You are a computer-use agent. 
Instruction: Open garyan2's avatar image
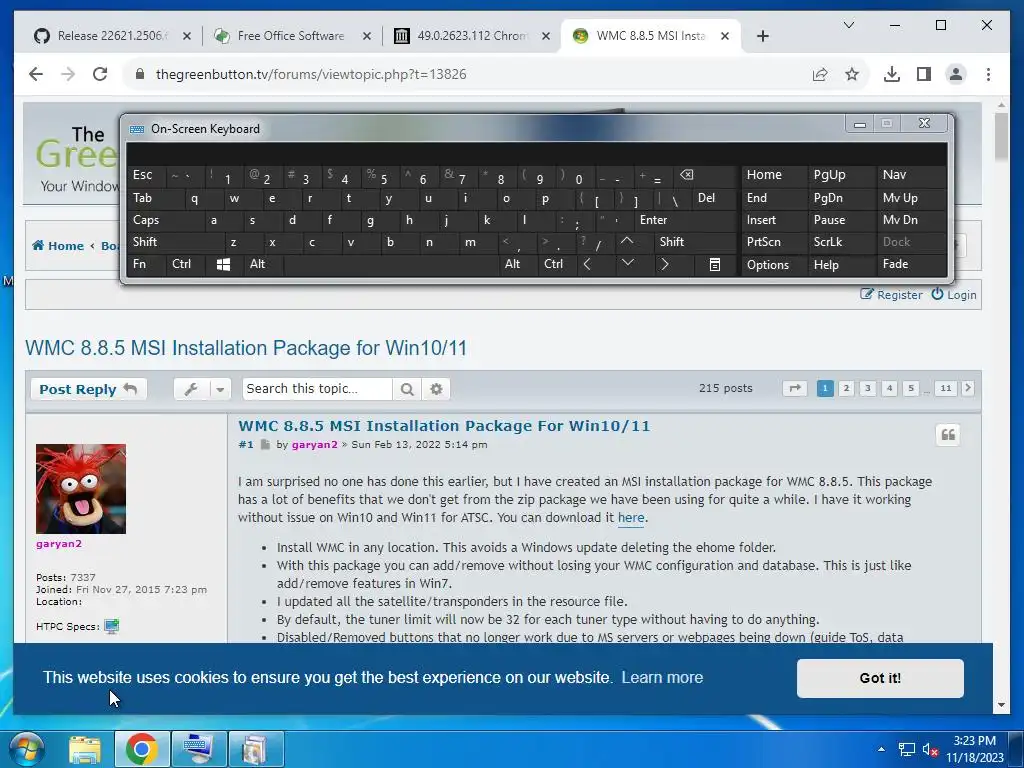click(x=81, y=489)
